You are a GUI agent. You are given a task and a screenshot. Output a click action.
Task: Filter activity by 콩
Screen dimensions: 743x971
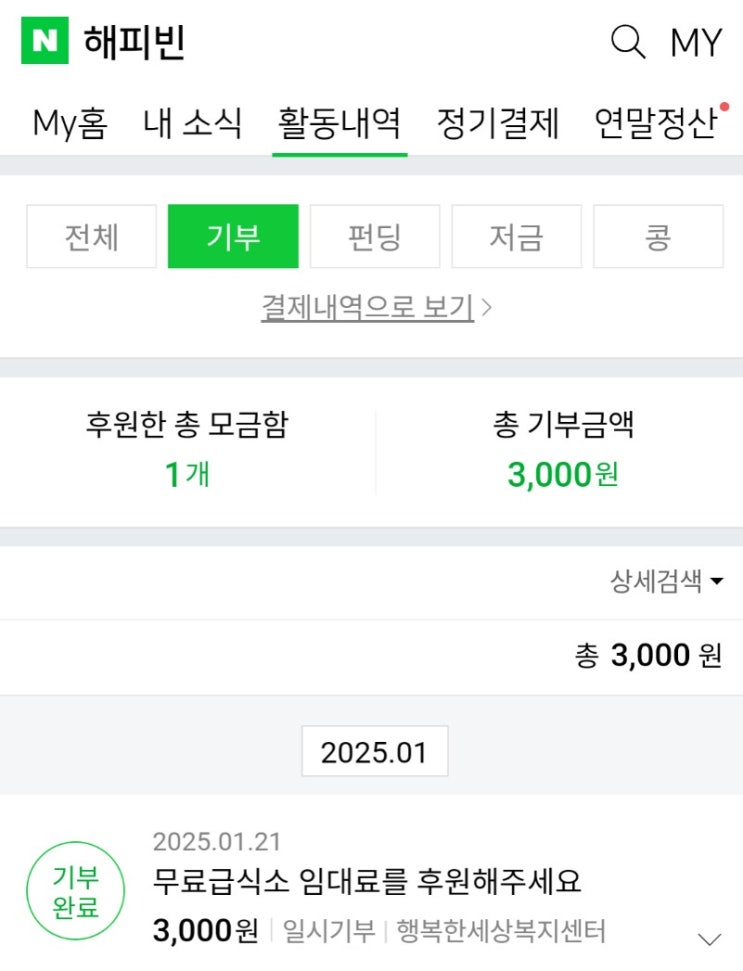pos(658,237)
